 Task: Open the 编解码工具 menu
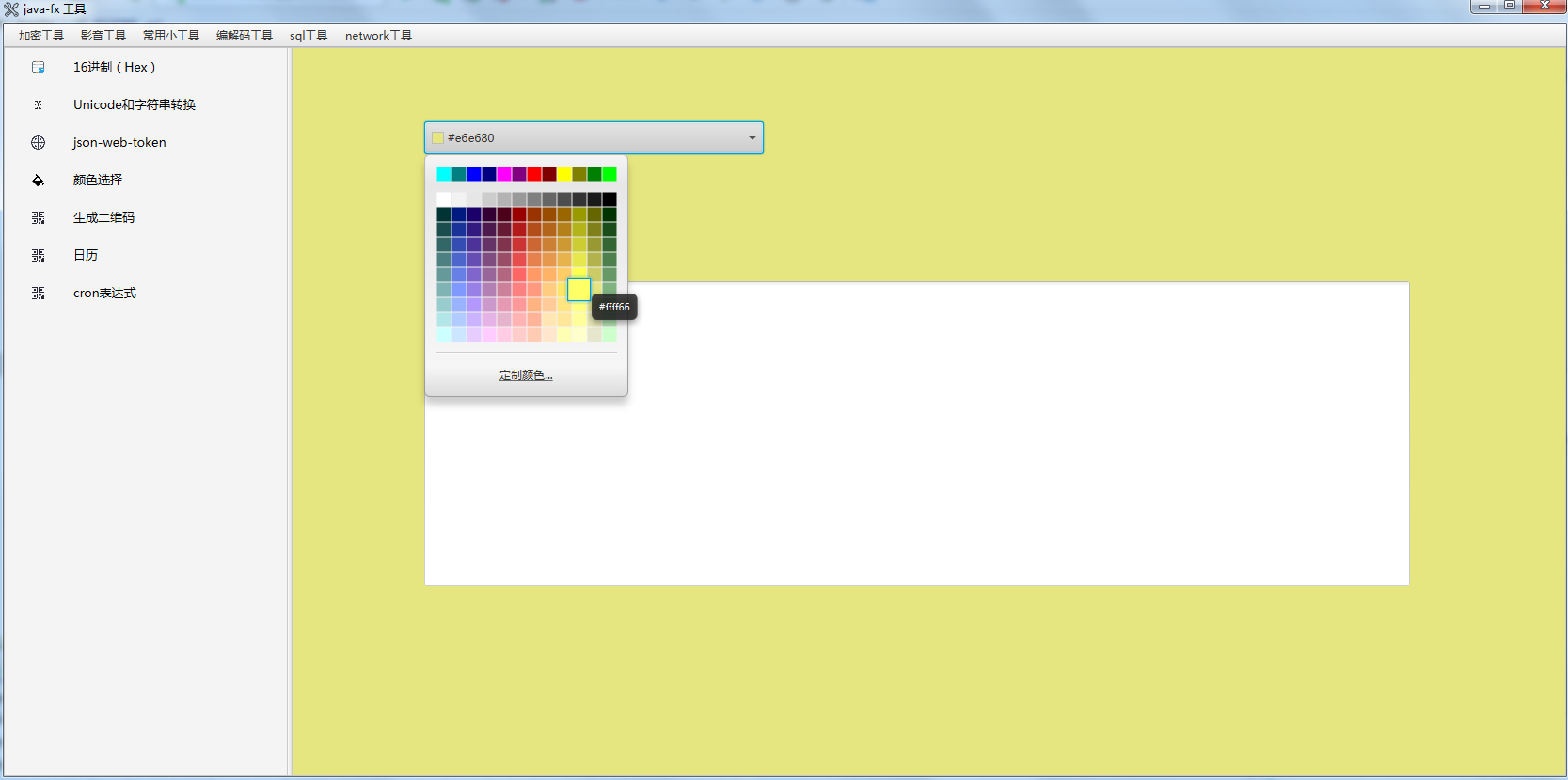click(245, 36)
